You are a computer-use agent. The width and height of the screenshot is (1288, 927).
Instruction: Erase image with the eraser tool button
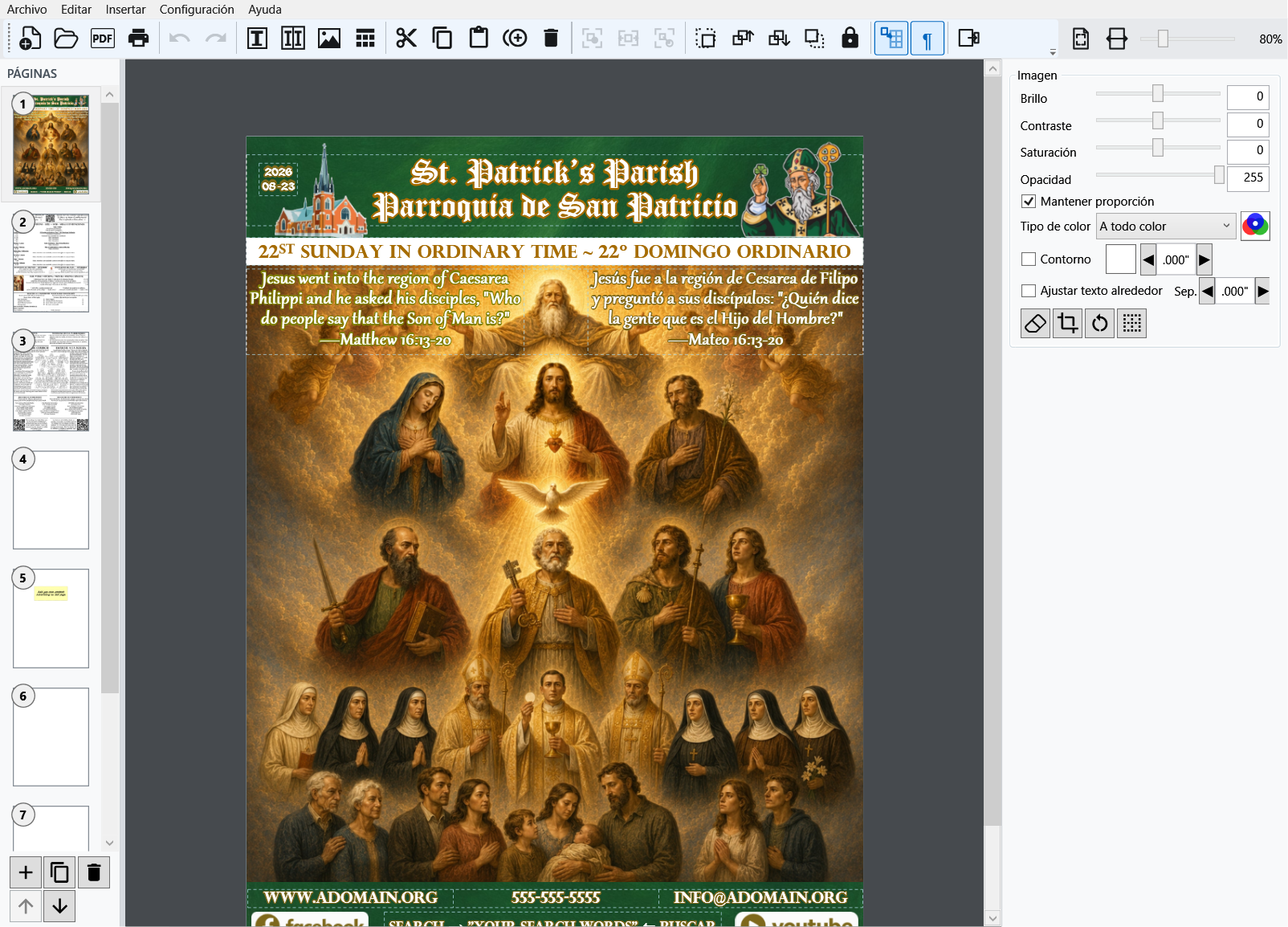point(1035,323)
